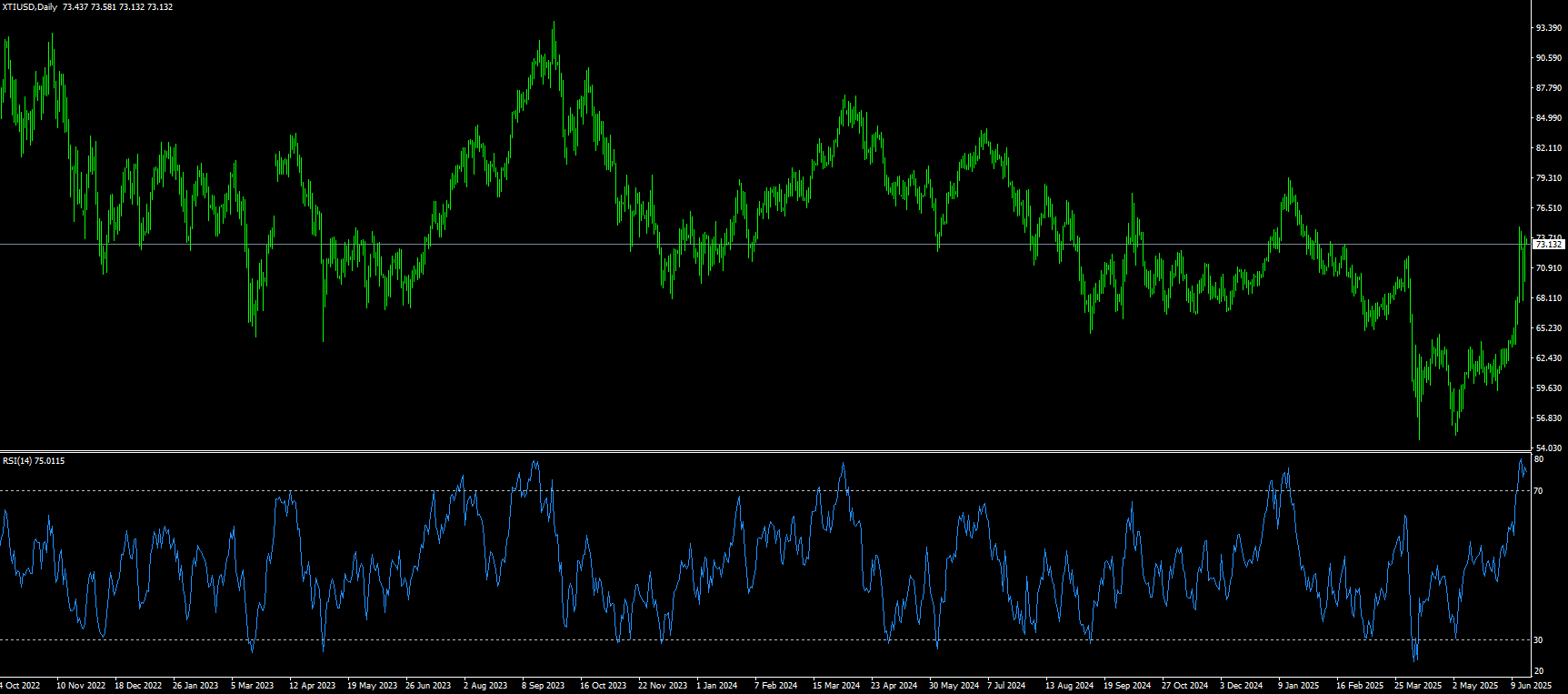Screen dimensions: 1568x694
Task: Click the 10 Nov 2022 date marker
Action: point(81,686)
